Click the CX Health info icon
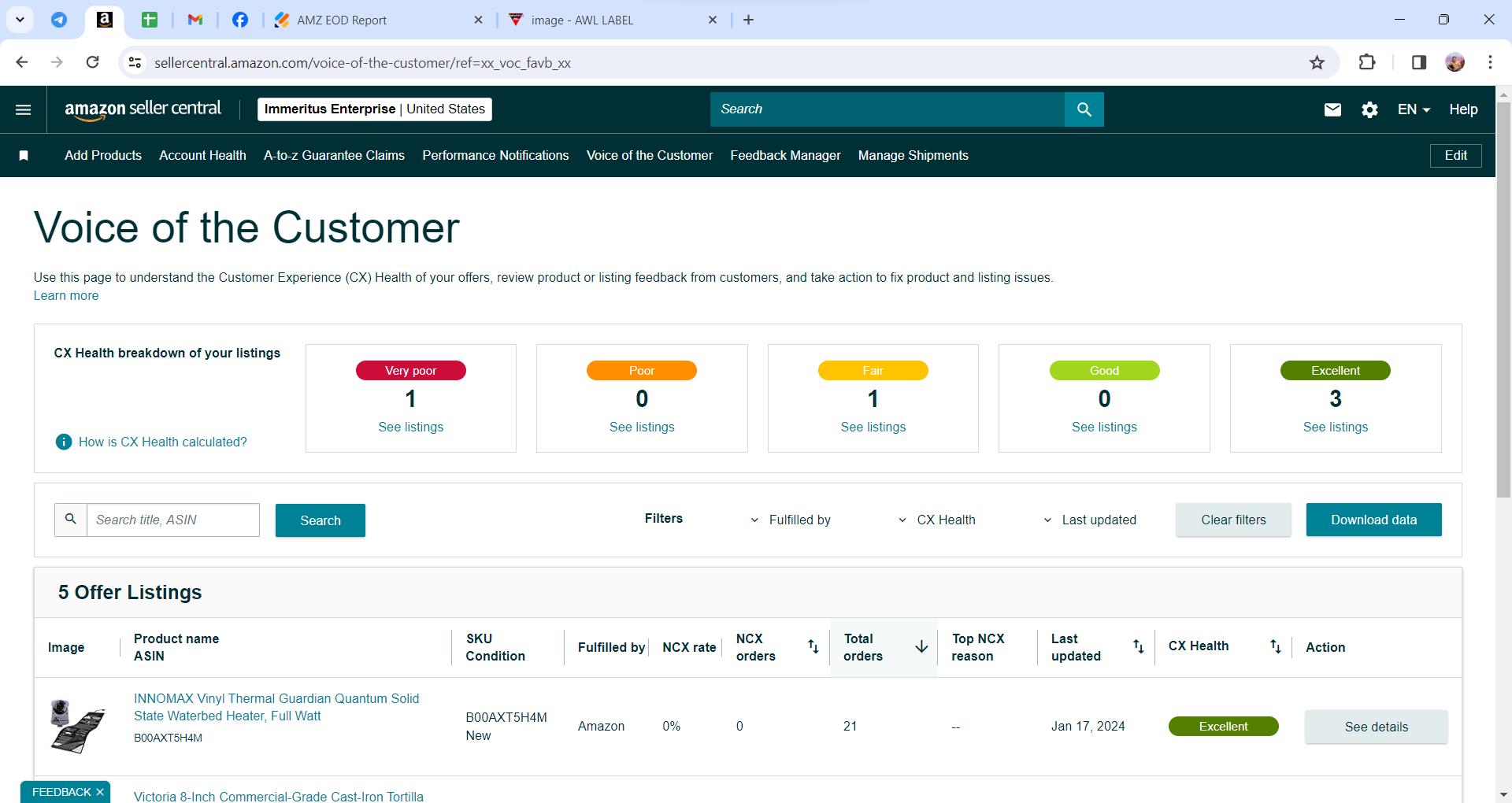This screenshot has height=803, width=1512. coord(64,442)
